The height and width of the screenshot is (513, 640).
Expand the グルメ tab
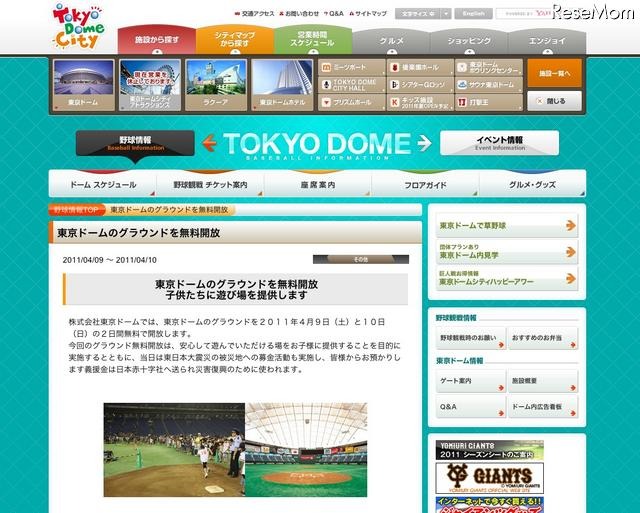tap(391, 41)
